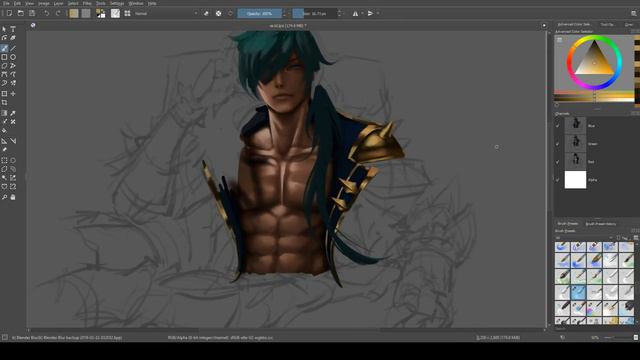
Task: Create a new document from toolbar
Action: pos(9,13)
